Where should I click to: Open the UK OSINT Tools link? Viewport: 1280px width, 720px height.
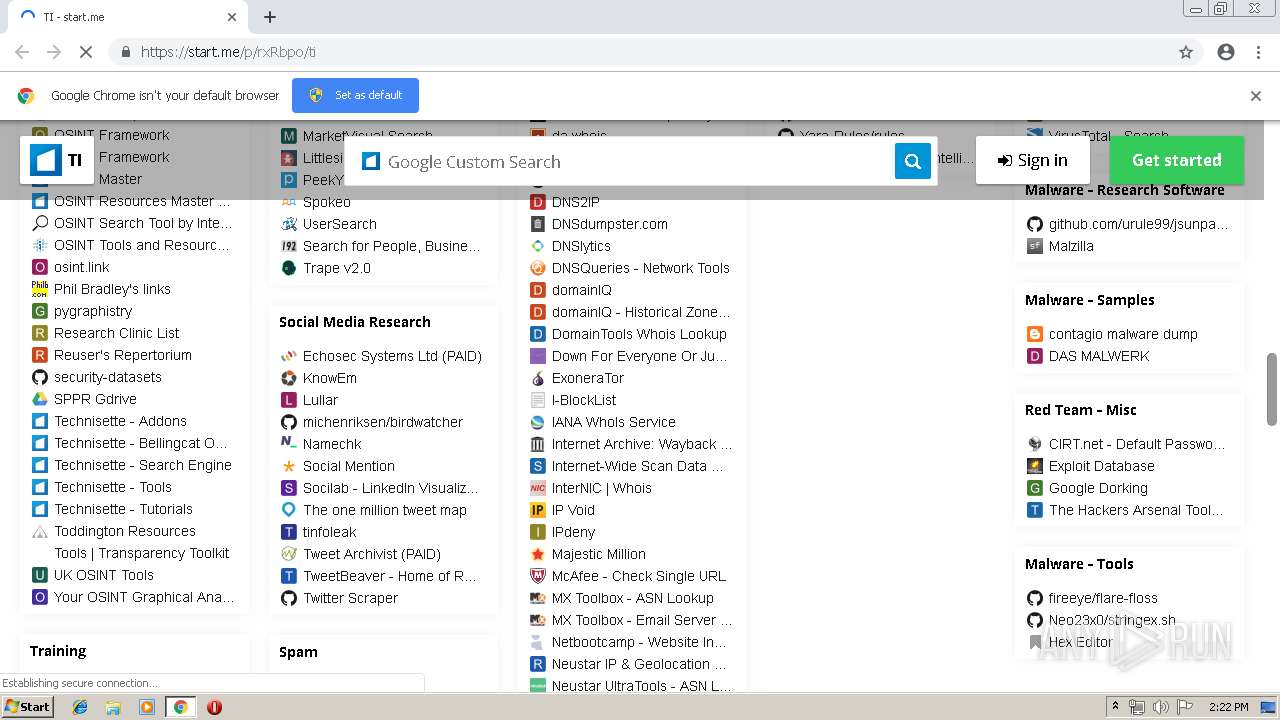[104, 575]
